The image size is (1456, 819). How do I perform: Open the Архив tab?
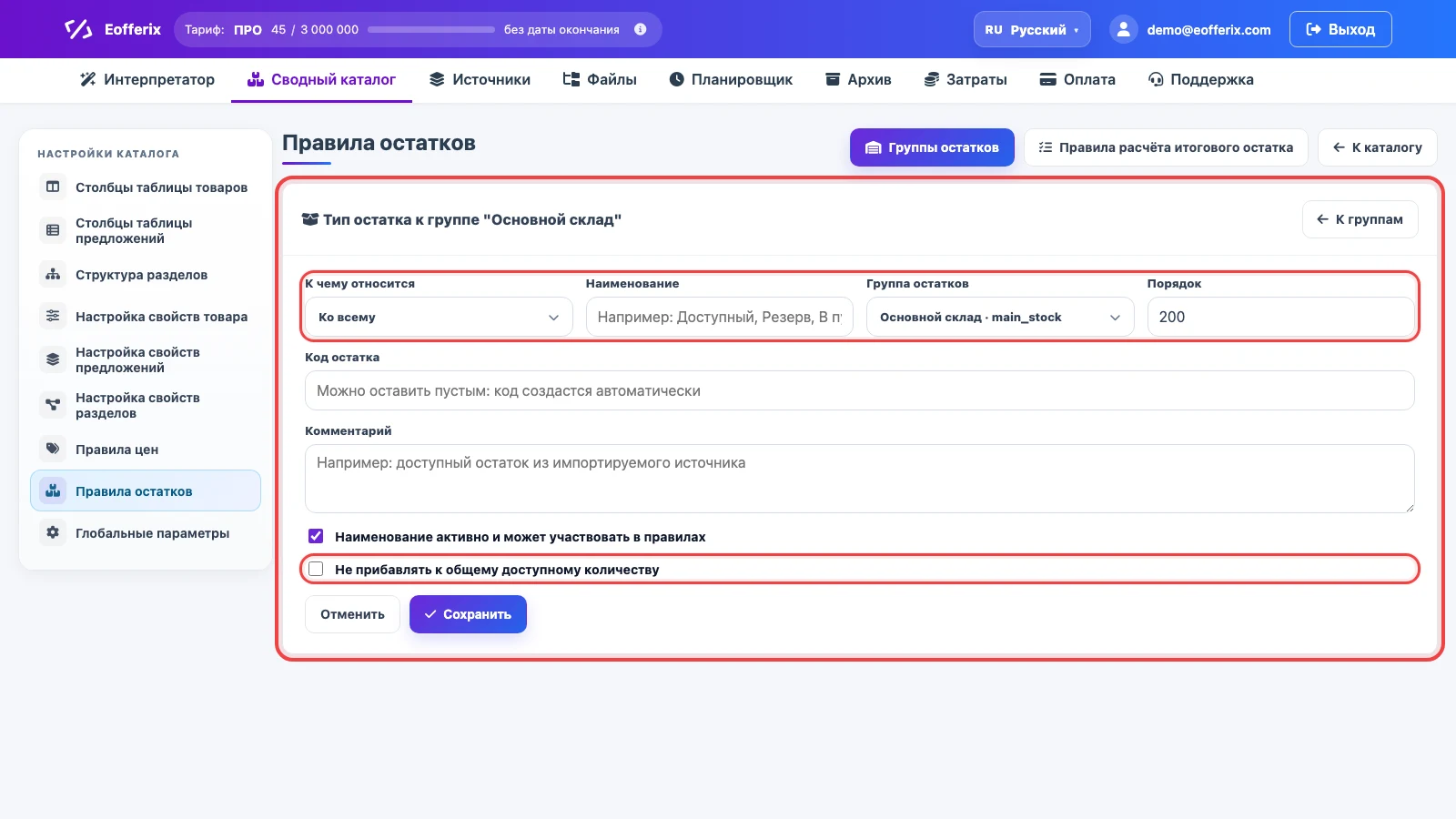(x=858, y=79)
